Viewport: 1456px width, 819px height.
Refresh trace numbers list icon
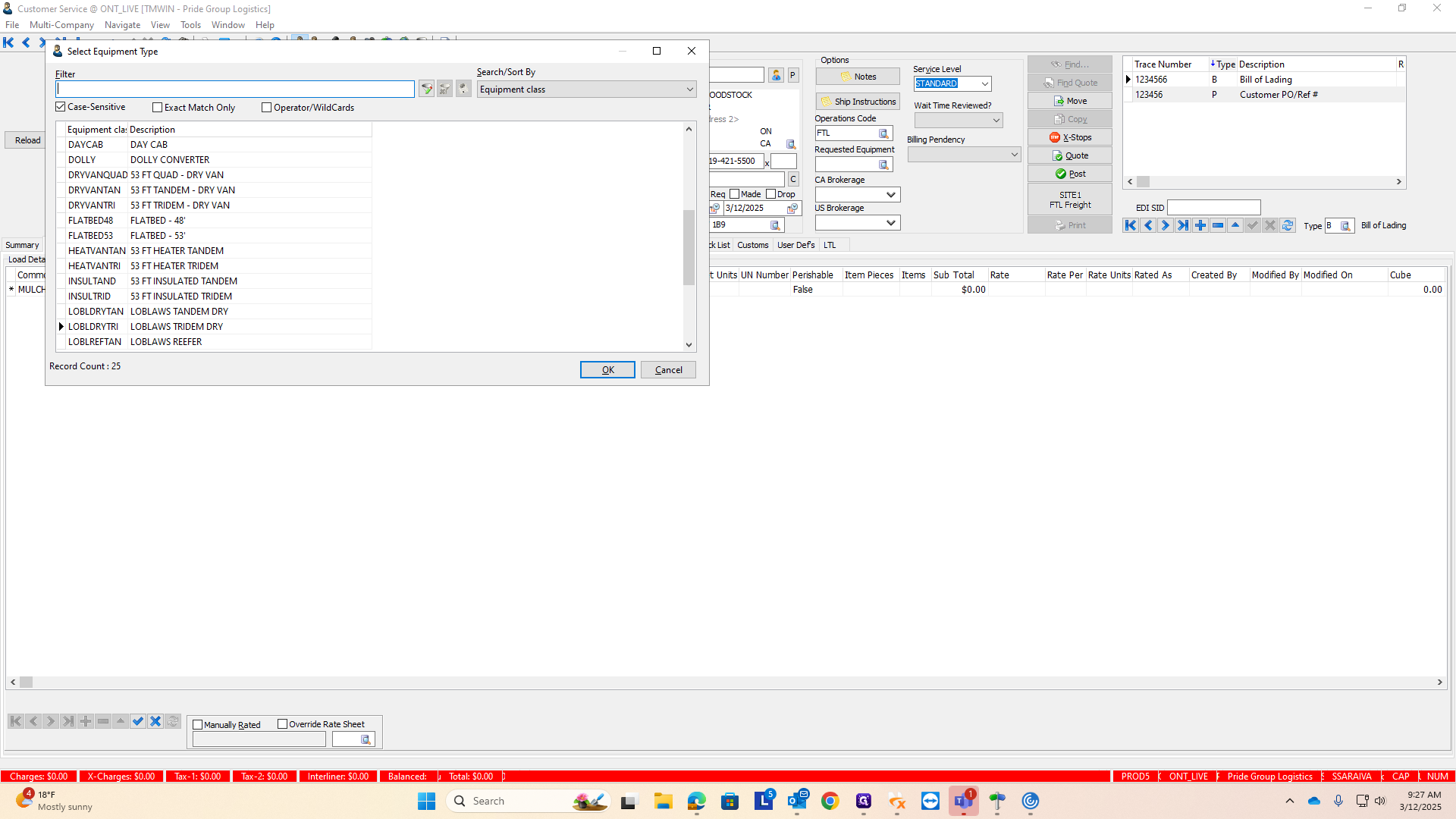(x=1288, y=225)
